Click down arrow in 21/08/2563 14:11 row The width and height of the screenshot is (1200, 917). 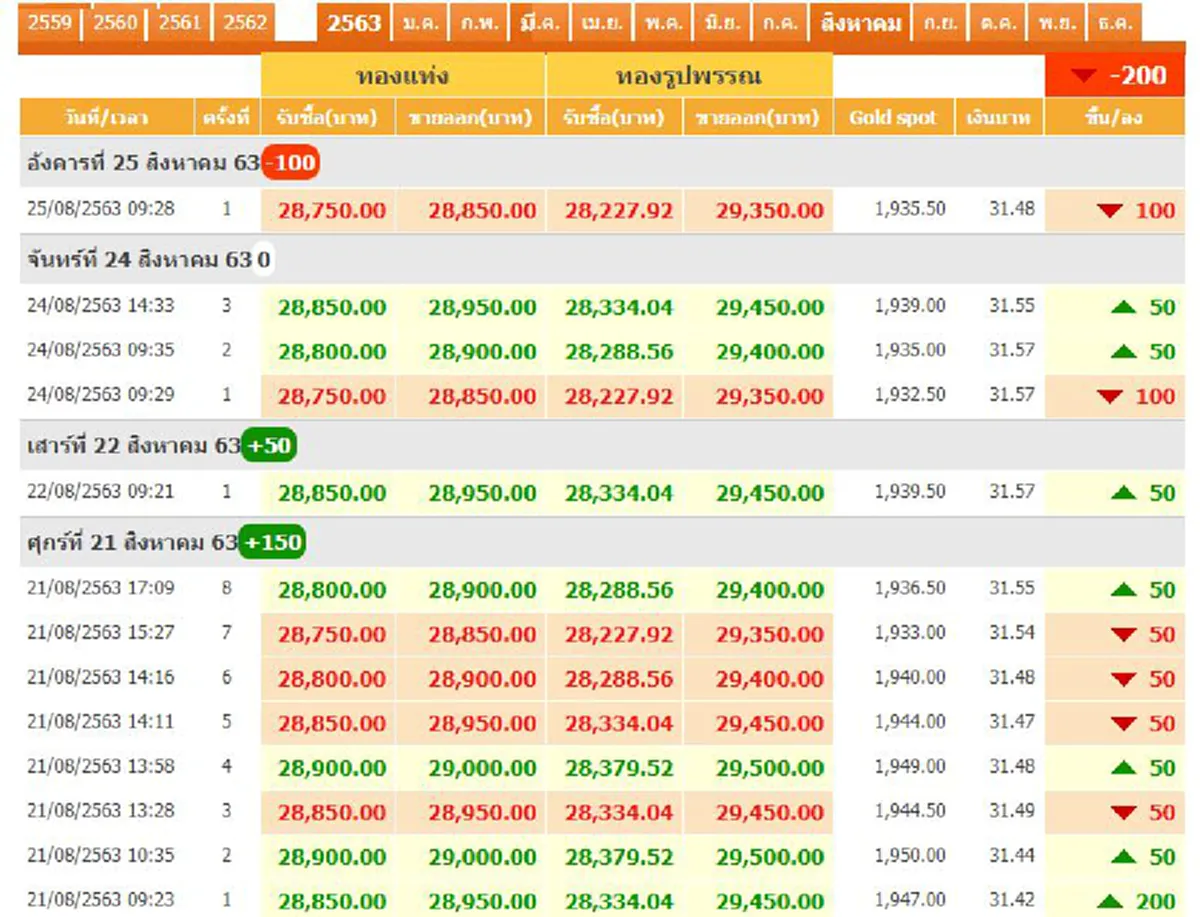tap(1124, 724)
